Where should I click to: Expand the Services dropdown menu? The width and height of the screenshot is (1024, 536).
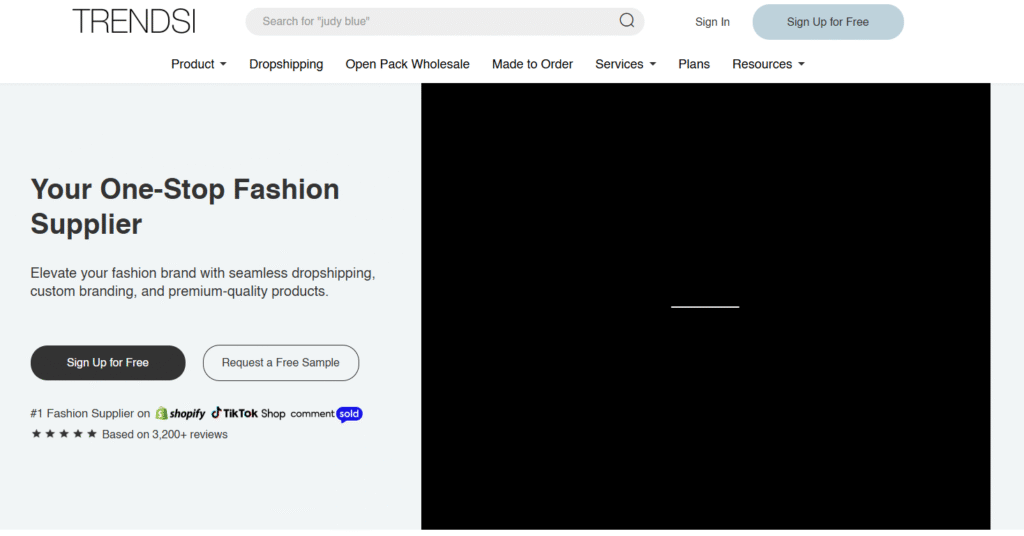point(626,64)
